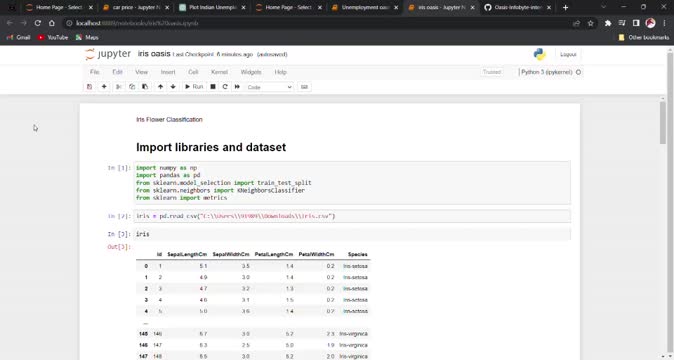Click the Species column header
The height and width of the screenshot is (360, 674).
[358, 254]
